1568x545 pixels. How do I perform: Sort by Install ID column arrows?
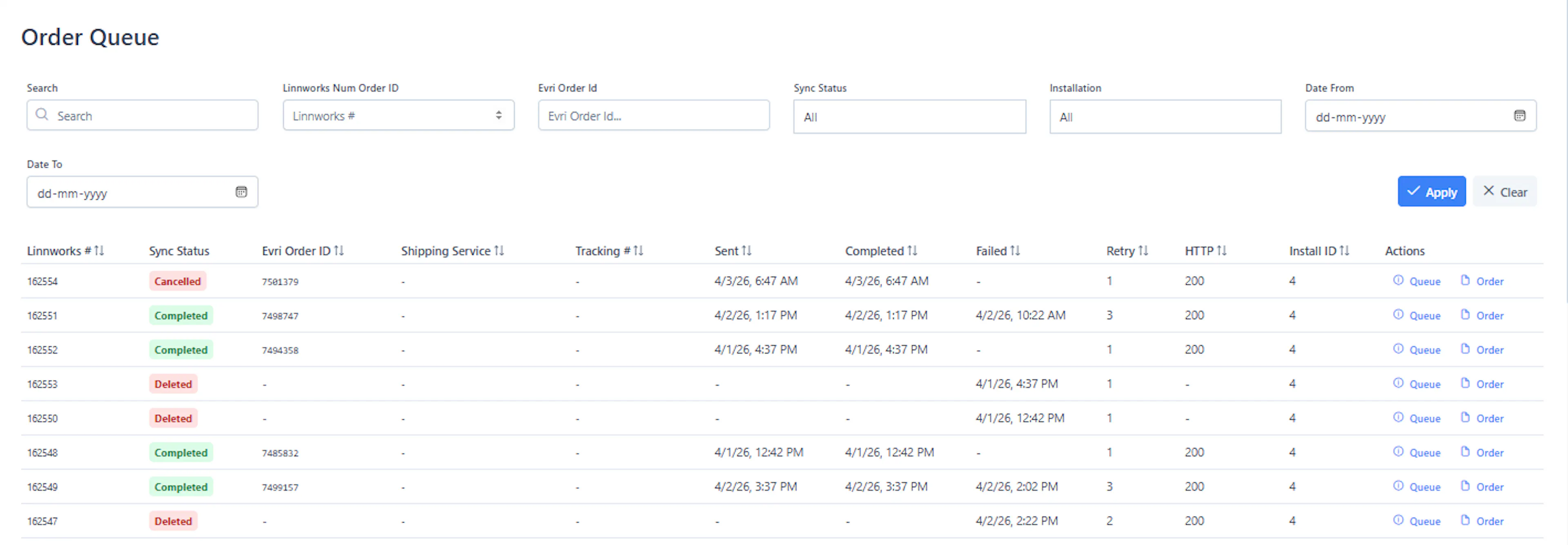[x=1344, y=251]
